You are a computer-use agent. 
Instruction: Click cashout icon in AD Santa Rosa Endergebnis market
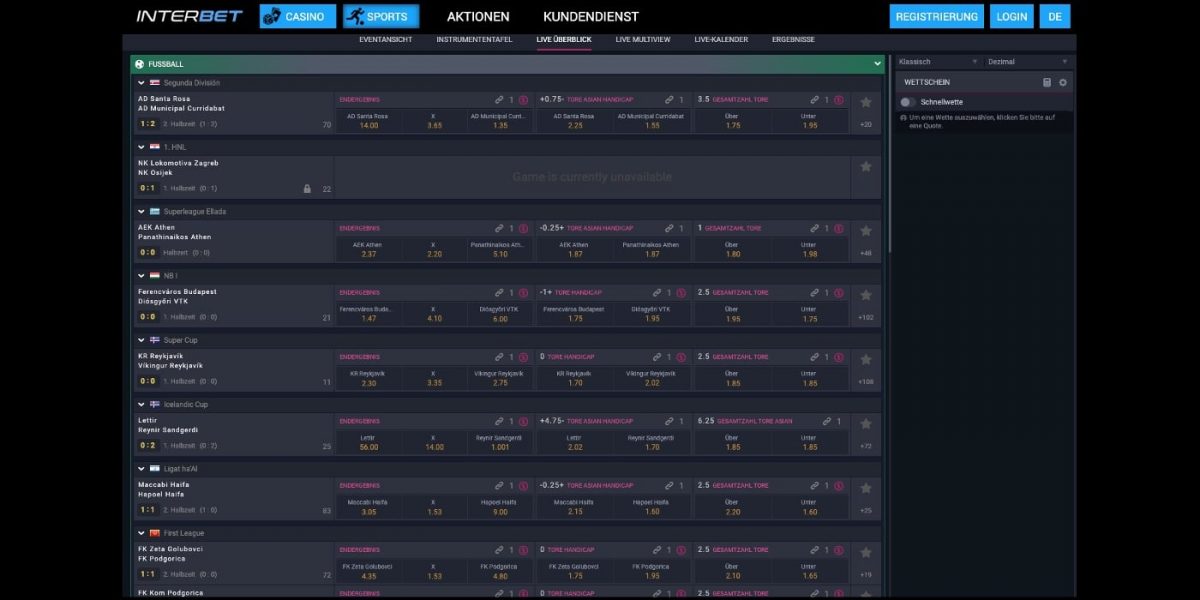523,100
